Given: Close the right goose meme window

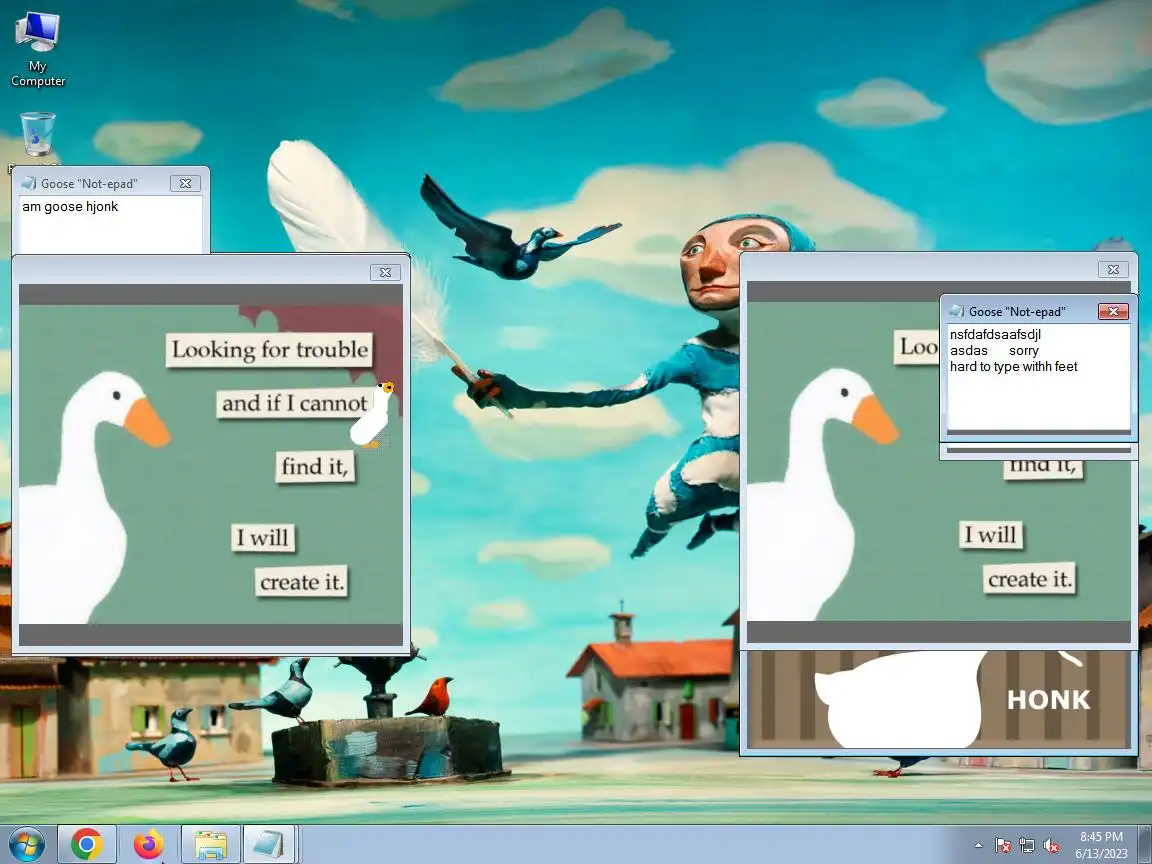Looking at the screenshot, I should click(x=1113, y=270).
